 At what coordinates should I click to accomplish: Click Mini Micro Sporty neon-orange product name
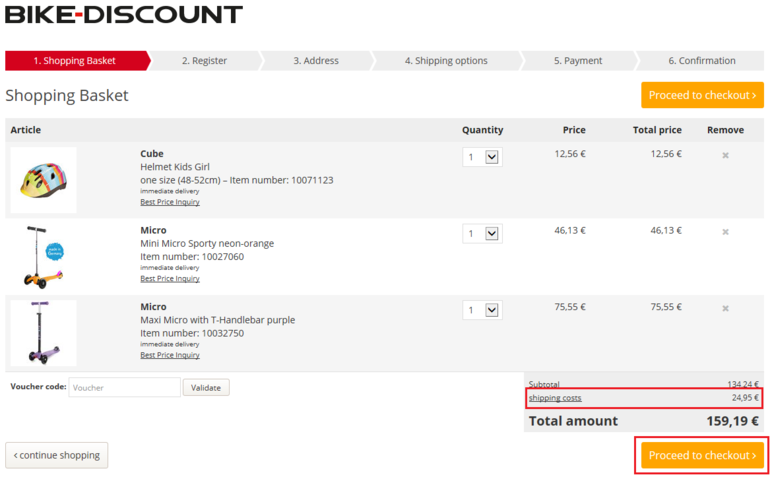point(207,244)
